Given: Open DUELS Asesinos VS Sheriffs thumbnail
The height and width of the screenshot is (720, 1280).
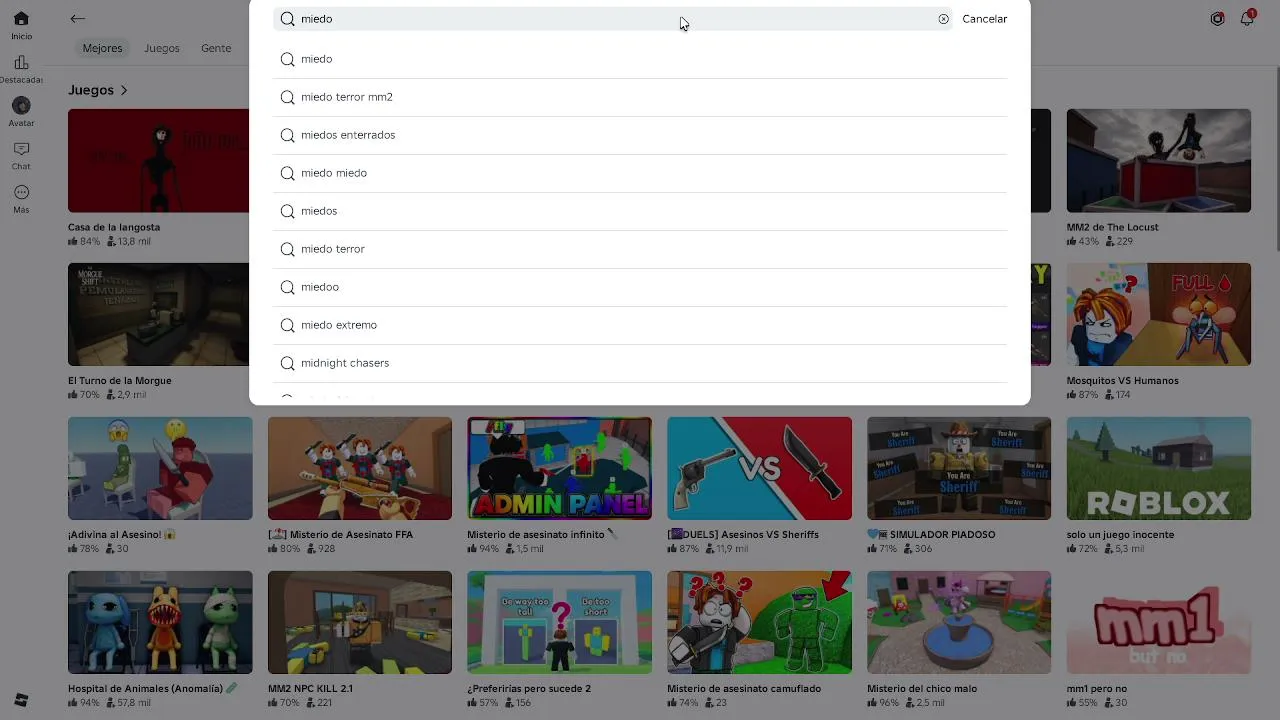Looking at the screenshot, I should (x=759, y=468).
